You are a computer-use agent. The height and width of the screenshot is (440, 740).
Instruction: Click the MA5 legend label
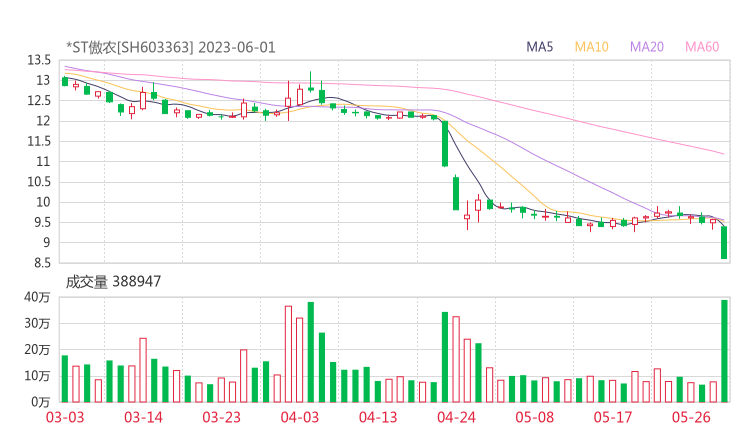tap(539, 47)
